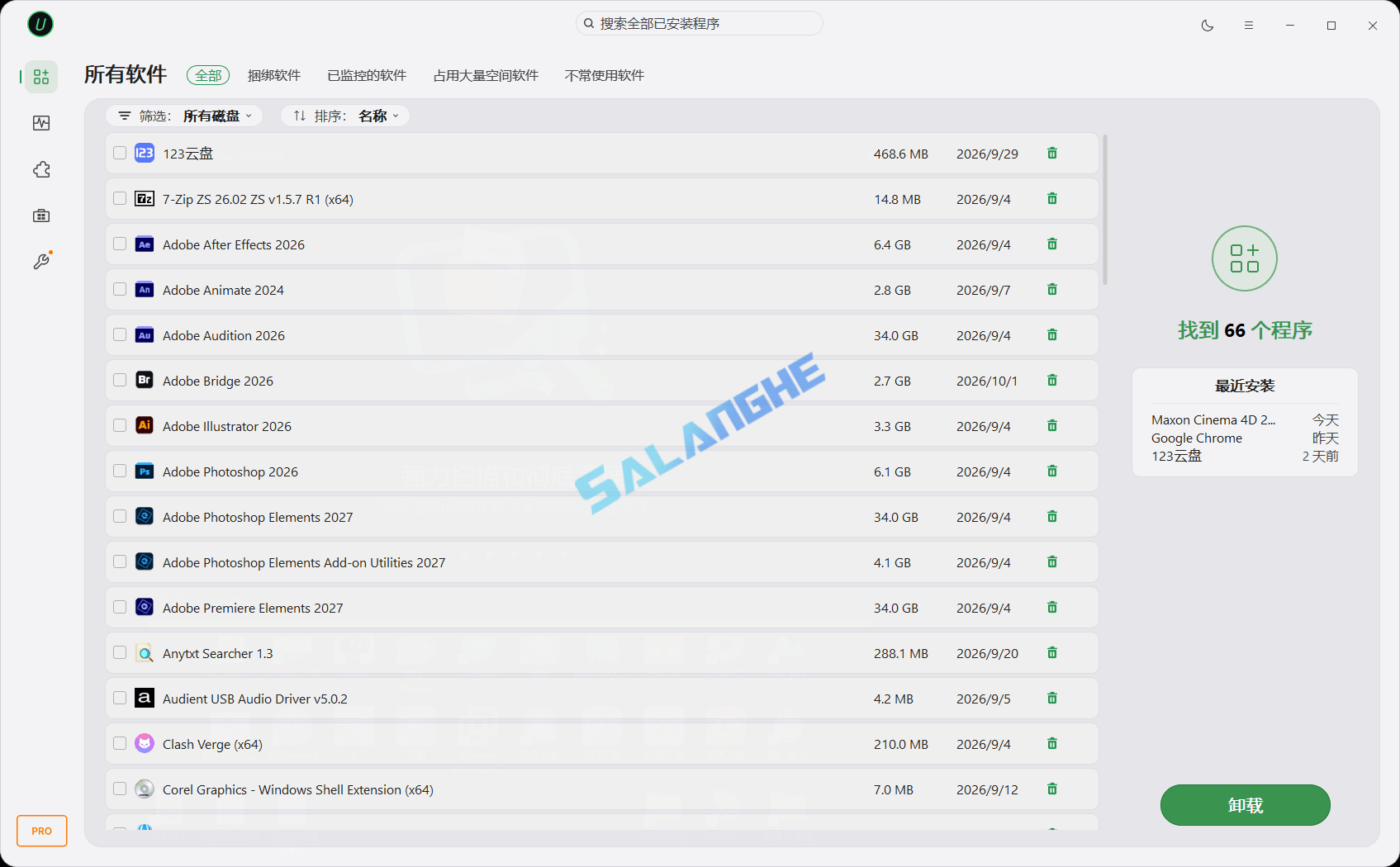Open the install monitor sidebar icon
The height and width of the screenshot is (867, 1400).
41,123
